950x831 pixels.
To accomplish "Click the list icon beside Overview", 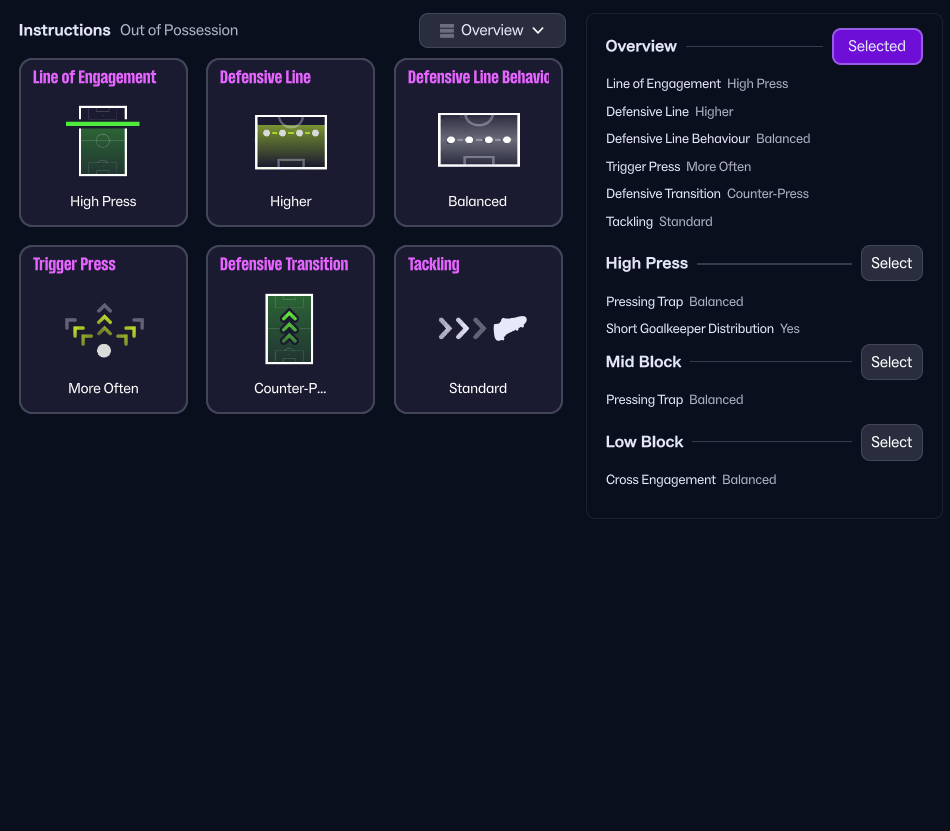I will [x=447, y=31].
